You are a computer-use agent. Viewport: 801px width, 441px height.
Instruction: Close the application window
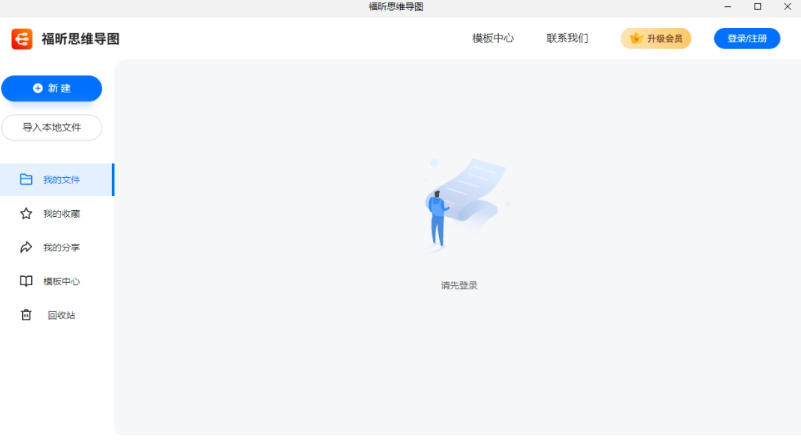coord(787,7)
